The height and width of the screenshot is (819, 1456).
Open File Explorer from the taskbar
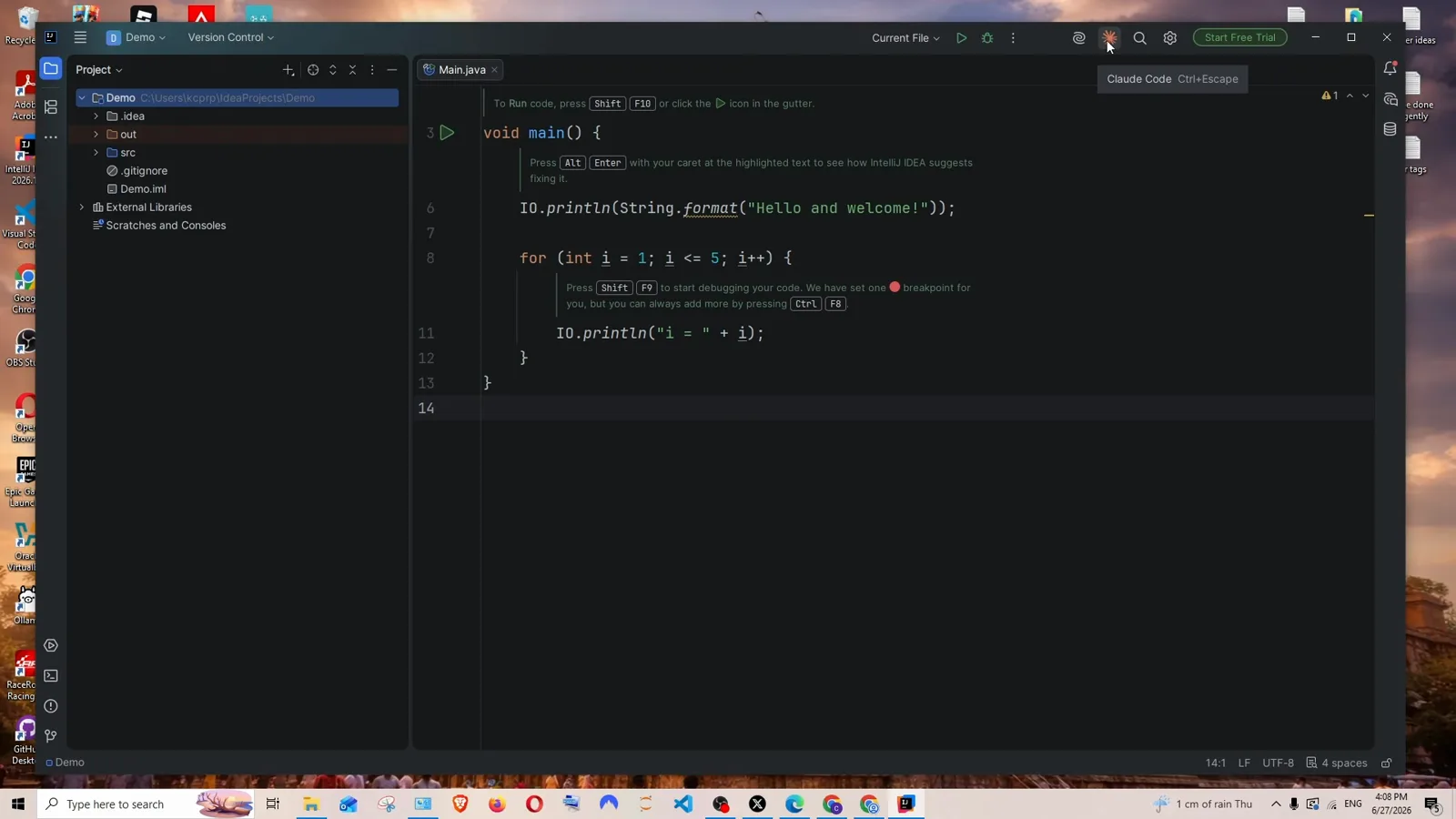pos(311,804)
